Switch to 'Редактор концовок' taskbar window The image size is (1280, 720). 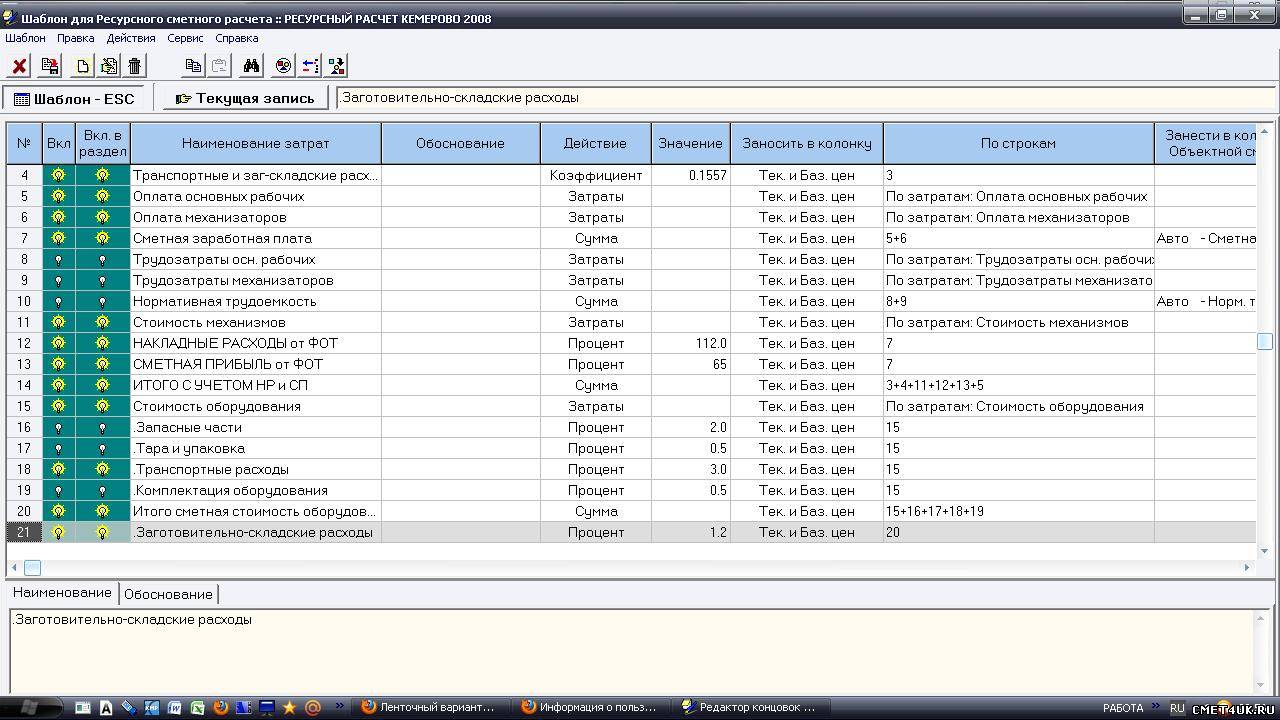pos(752,707)
